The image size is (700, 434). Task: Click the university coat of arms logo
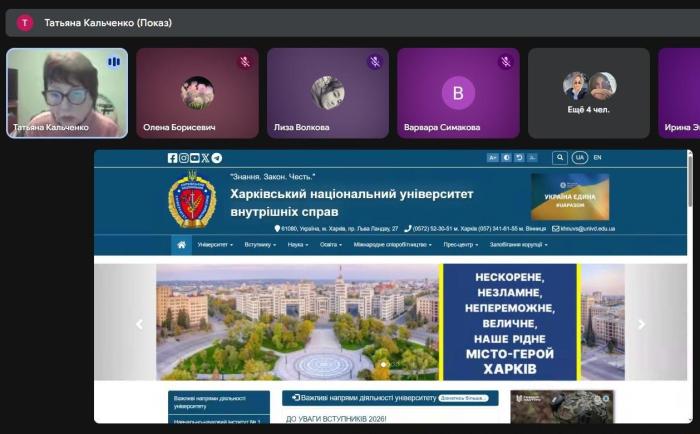coord(192,199)
